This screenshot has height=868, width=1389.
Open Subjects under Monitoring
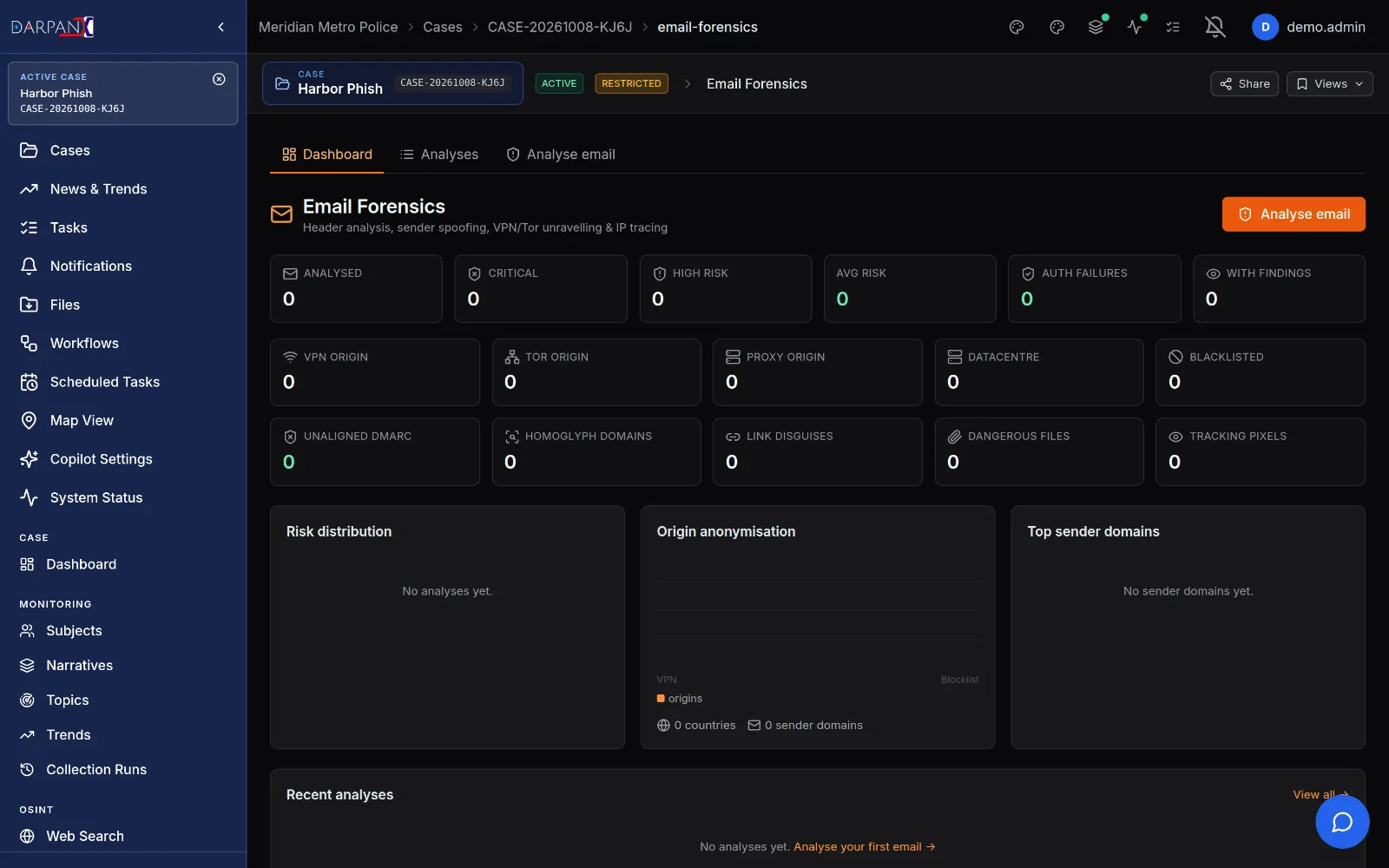(x=123, y=631)
